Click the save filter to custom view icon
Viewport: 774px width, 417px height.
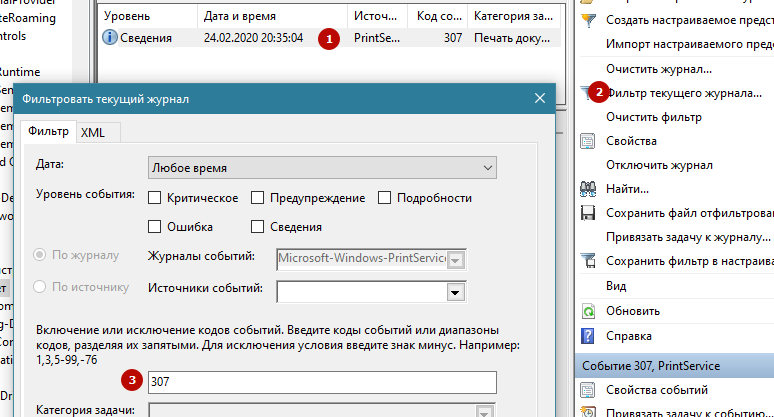[x=589, y=261]
